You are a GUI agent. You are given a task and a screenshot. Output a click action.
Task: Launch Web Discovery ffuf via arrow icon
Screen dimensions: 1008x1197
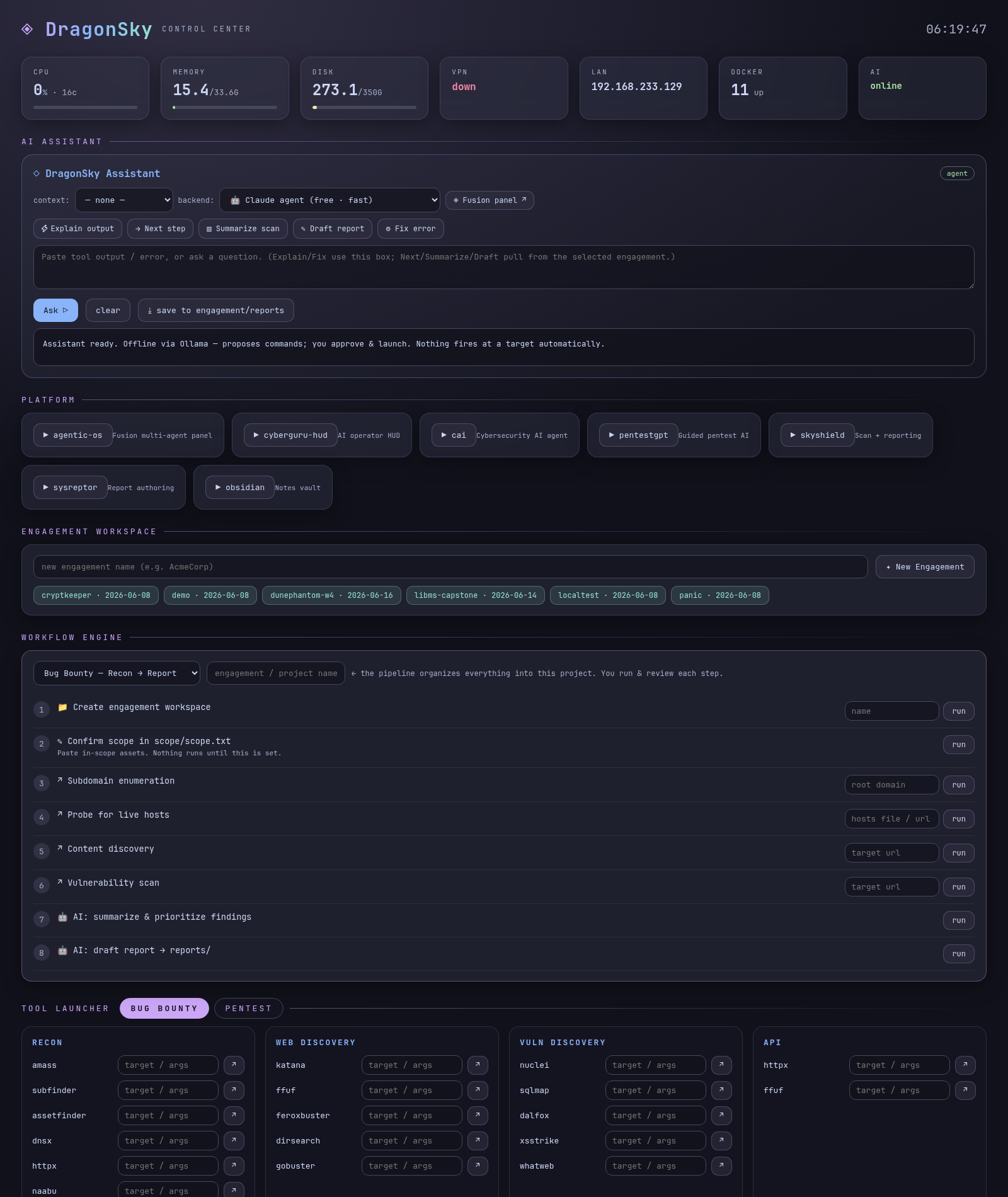(x=478, y=1090)
